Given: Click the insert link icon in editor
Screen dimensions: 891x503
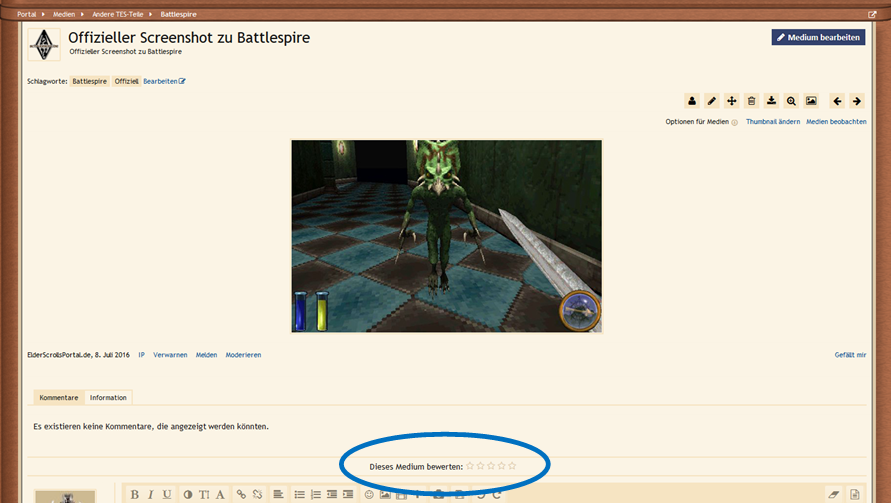Looking at the screenshot, I should click(242, 494).
